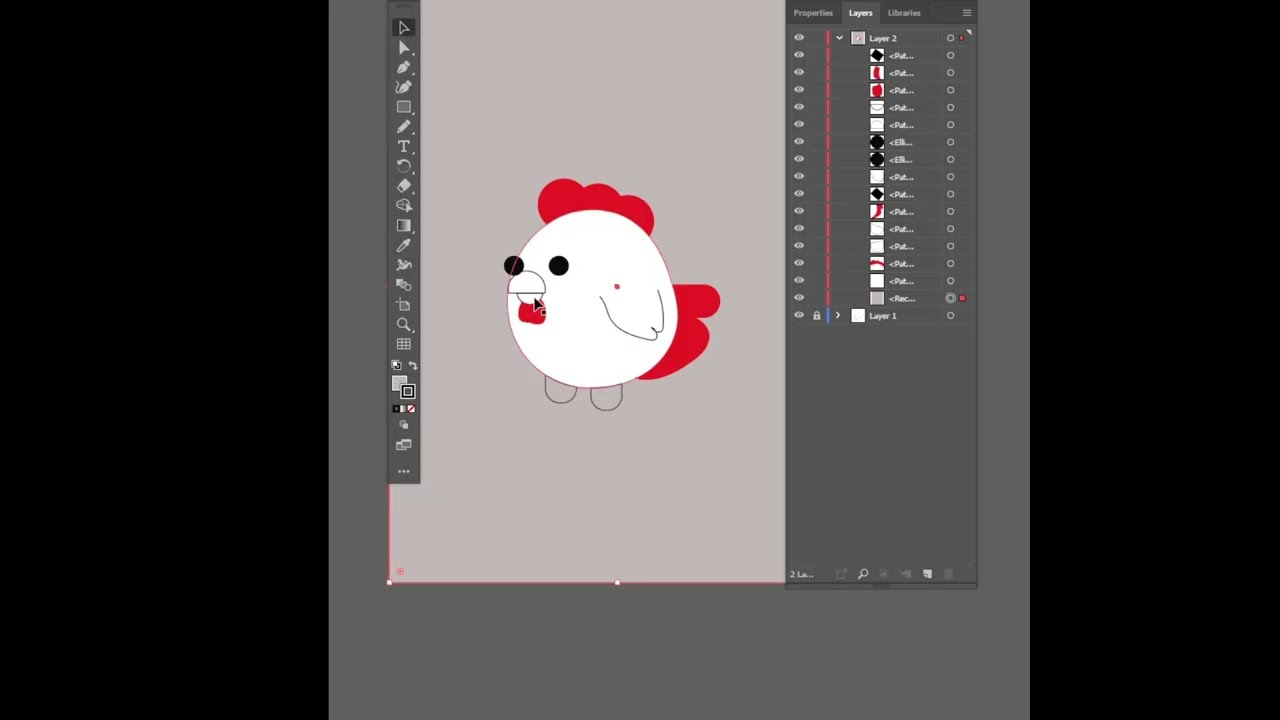
Task: Select the Artboard tool
Action: [x=404, y=305]
